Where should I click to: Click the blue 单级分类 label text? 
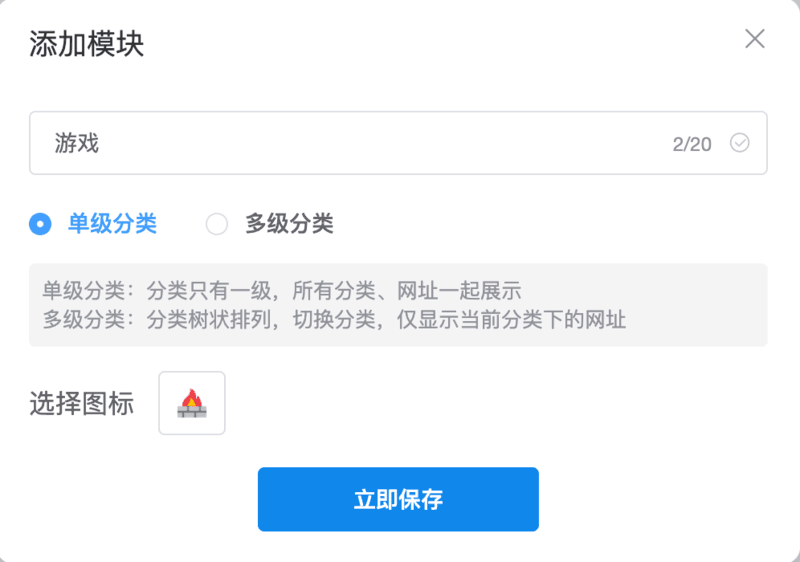112,224
